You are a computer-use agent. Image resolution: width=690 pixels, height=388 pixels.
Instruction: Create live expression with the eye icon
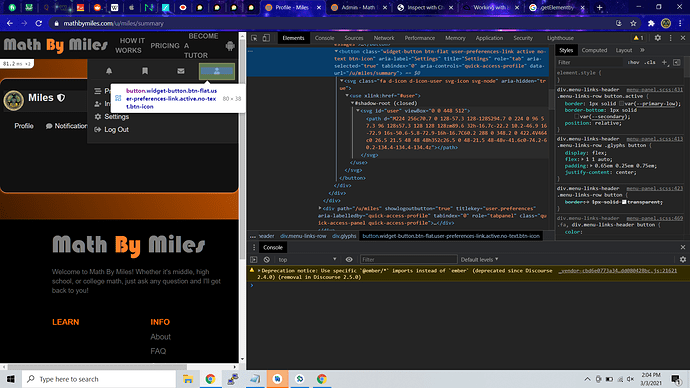pos(349,260)
